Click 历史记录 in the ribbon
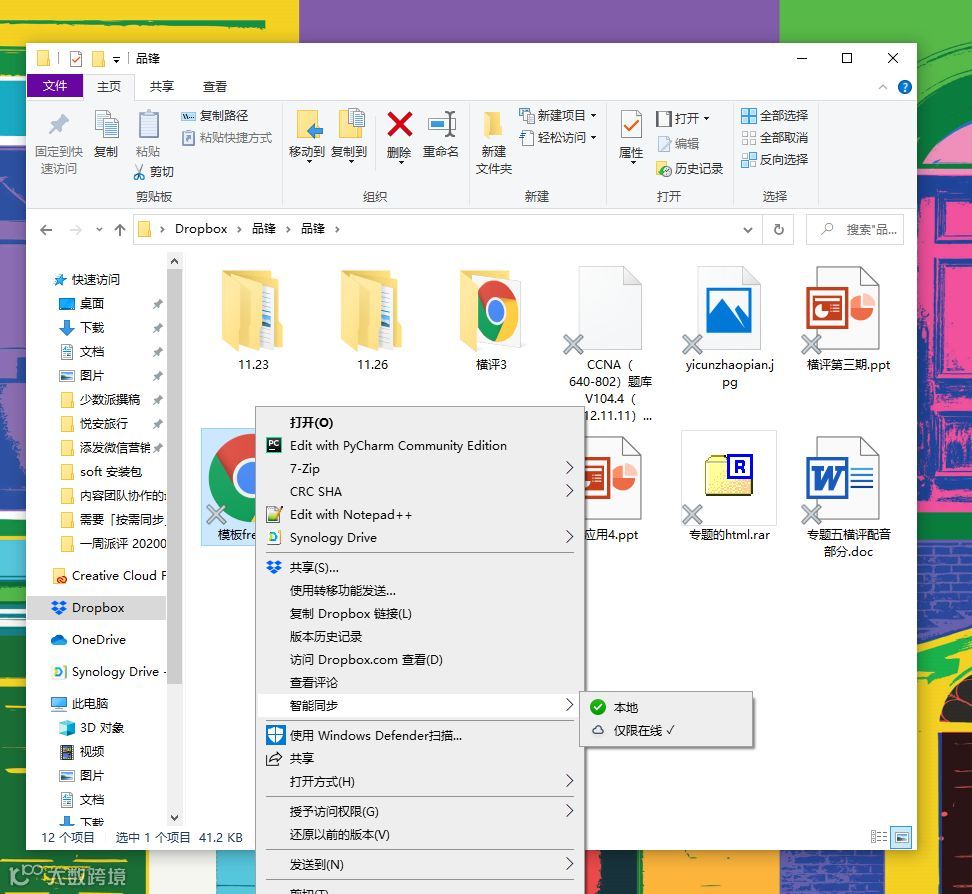Viewport: 972px width, 894px height. (690, 169)
